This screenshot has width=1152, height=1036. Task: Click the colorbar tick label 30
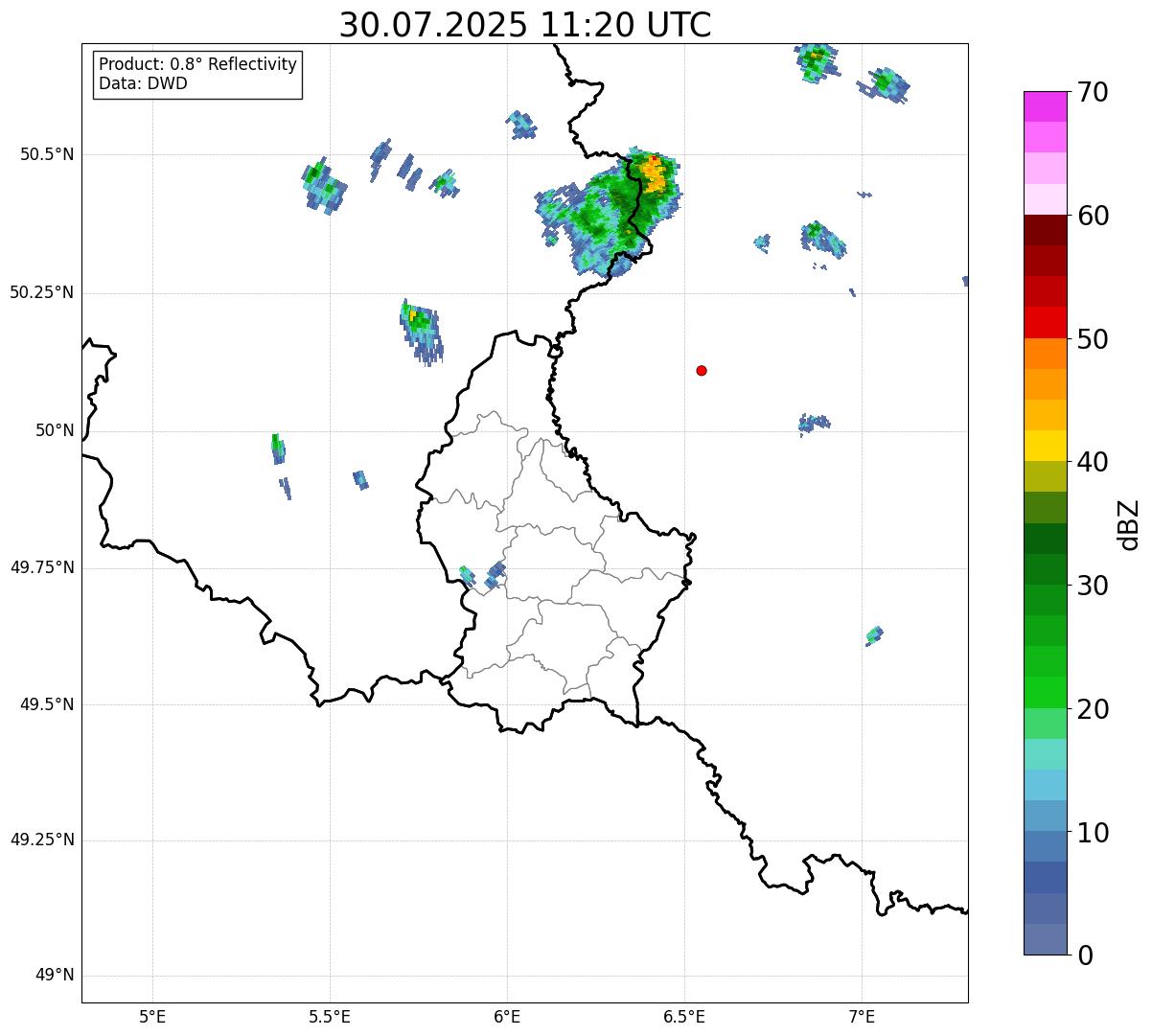1092,586
